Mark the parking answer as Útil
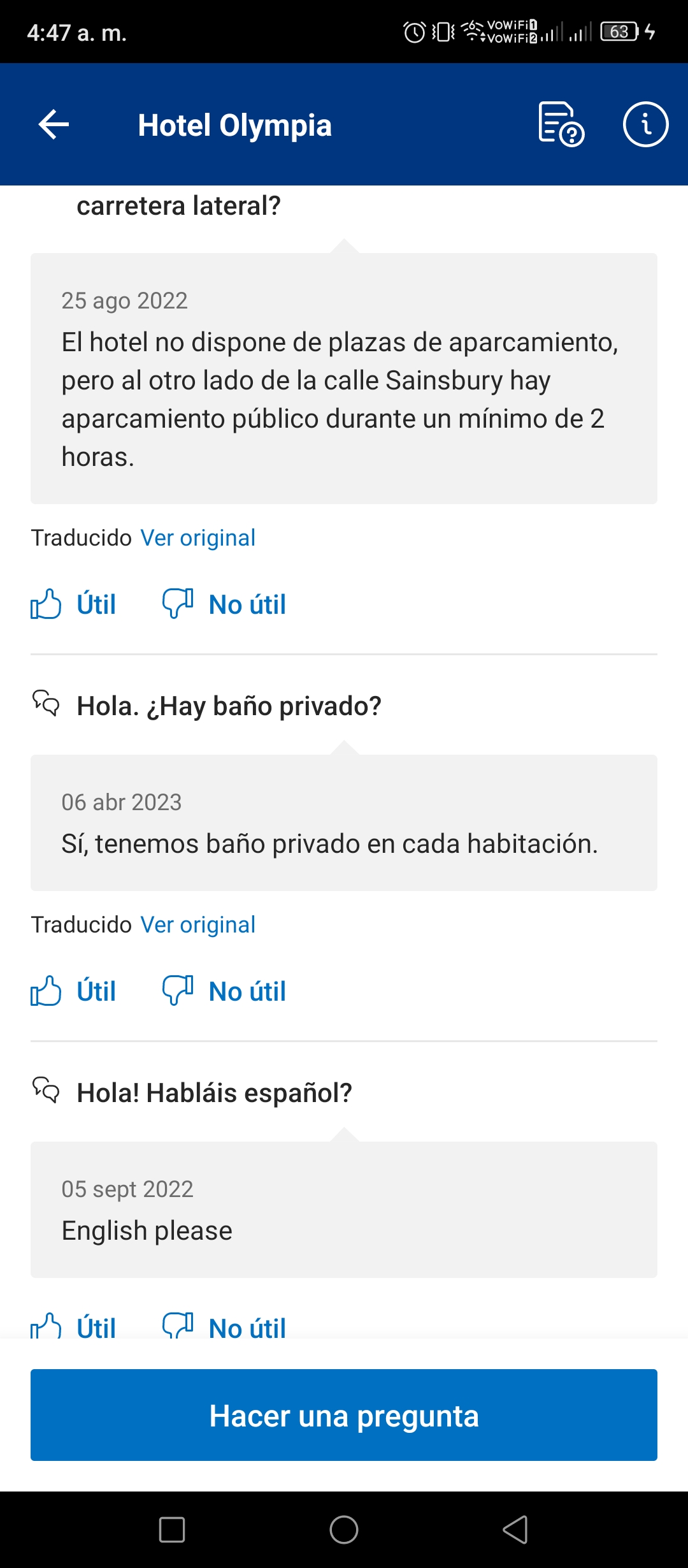The height and width of the screenshot is (1568, 688). click(96, 604)
